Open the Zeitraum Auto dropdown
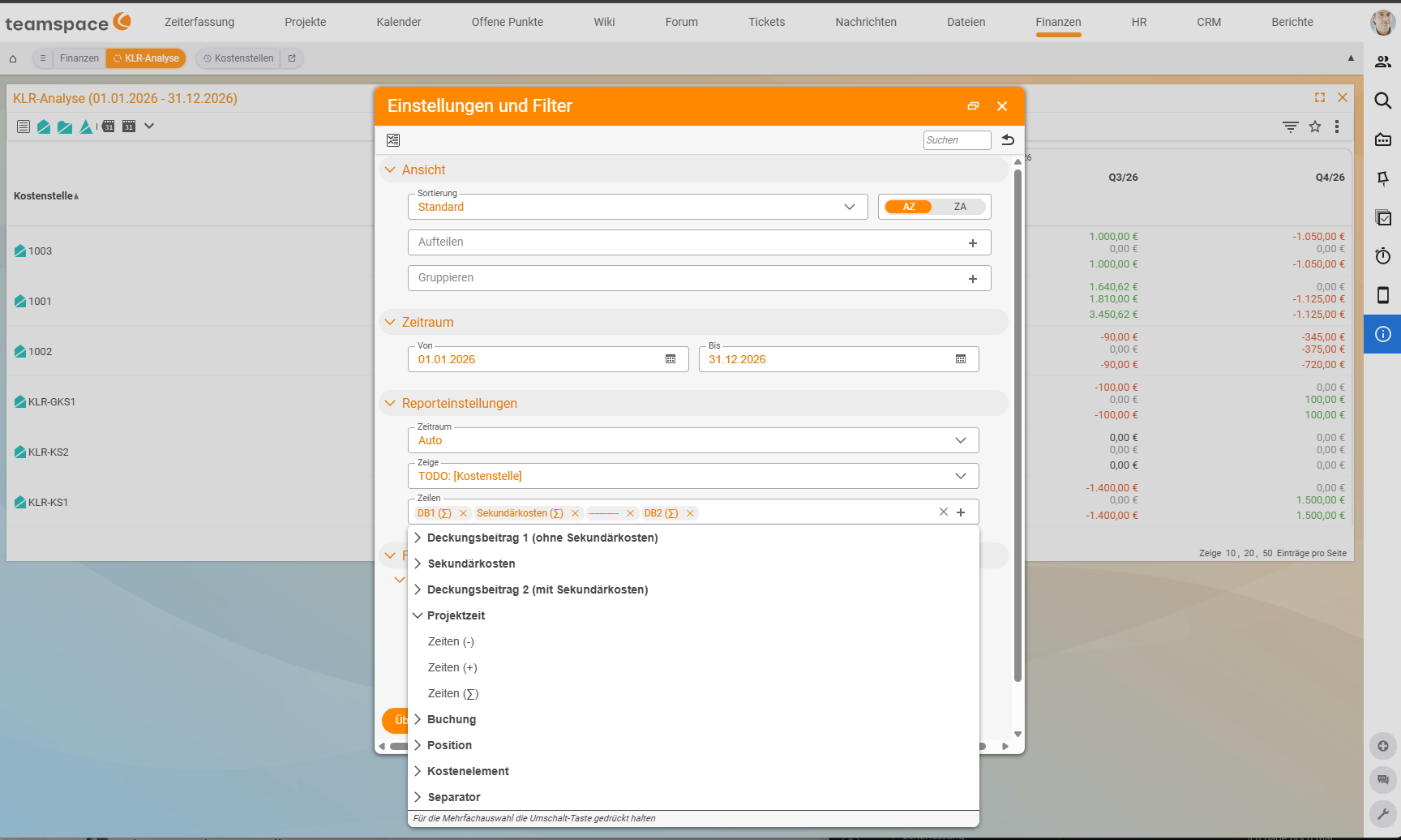The image size is (1401, 840). click(693, 440)
